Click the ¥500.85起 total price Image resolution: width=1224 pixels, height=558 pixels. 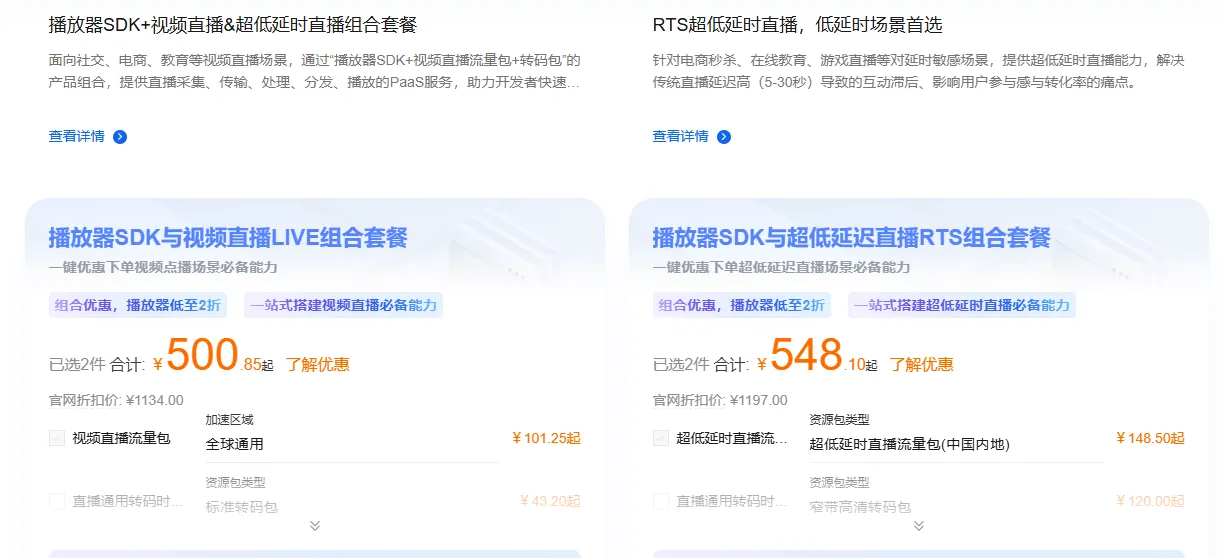tap(213, 356)
